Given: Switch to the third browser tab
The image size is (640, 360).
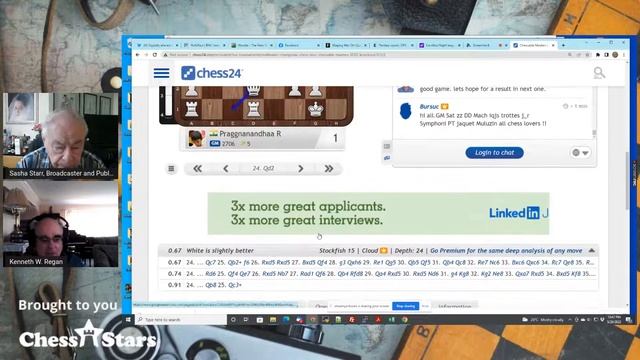Looking at the screenshot, I should click(x=251, y=45).
